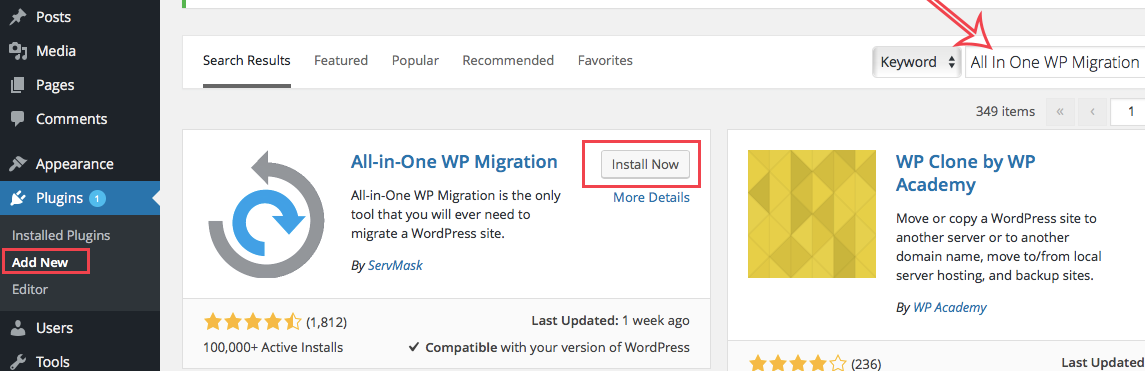Switch to the Featured tab
The height and width of the screenshot is (371, 1145).
[341, 61]
